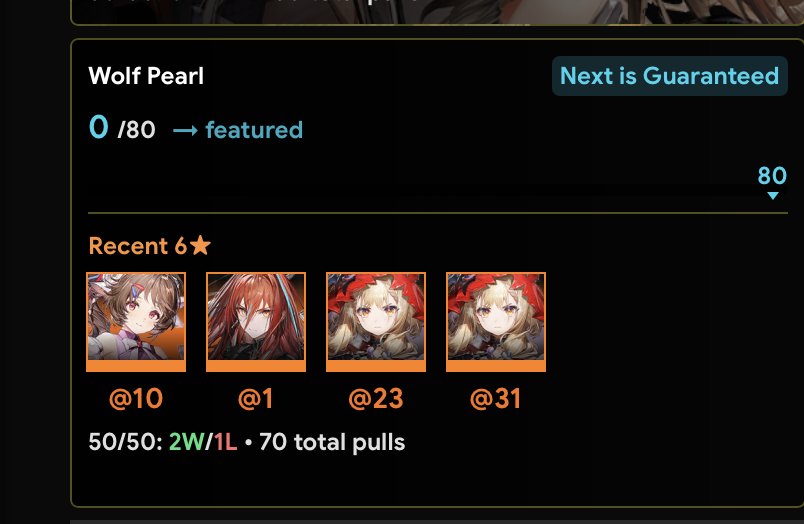This screenshot has width=804, height=524.
Task: Click the 70 total pulls text
Action: (x=332, y=442)
